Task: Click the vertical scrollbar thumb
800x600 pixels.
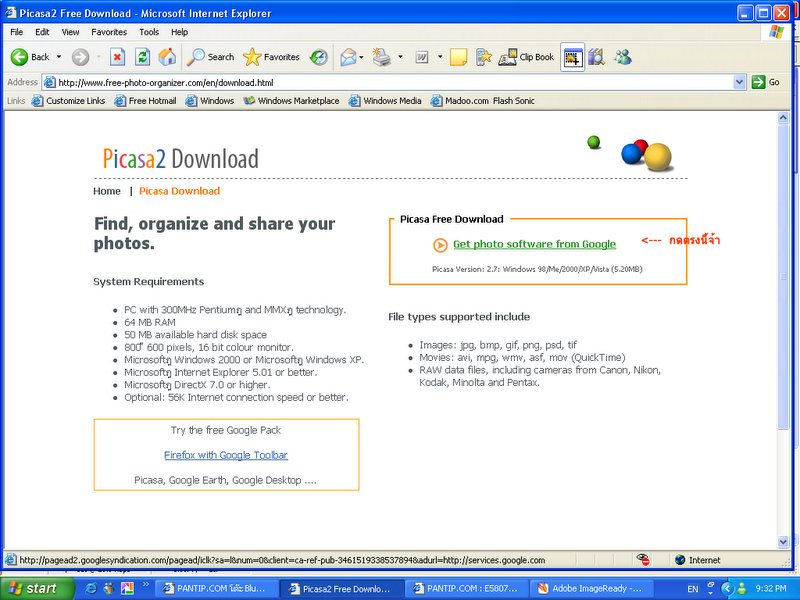Action: point(783,276)
